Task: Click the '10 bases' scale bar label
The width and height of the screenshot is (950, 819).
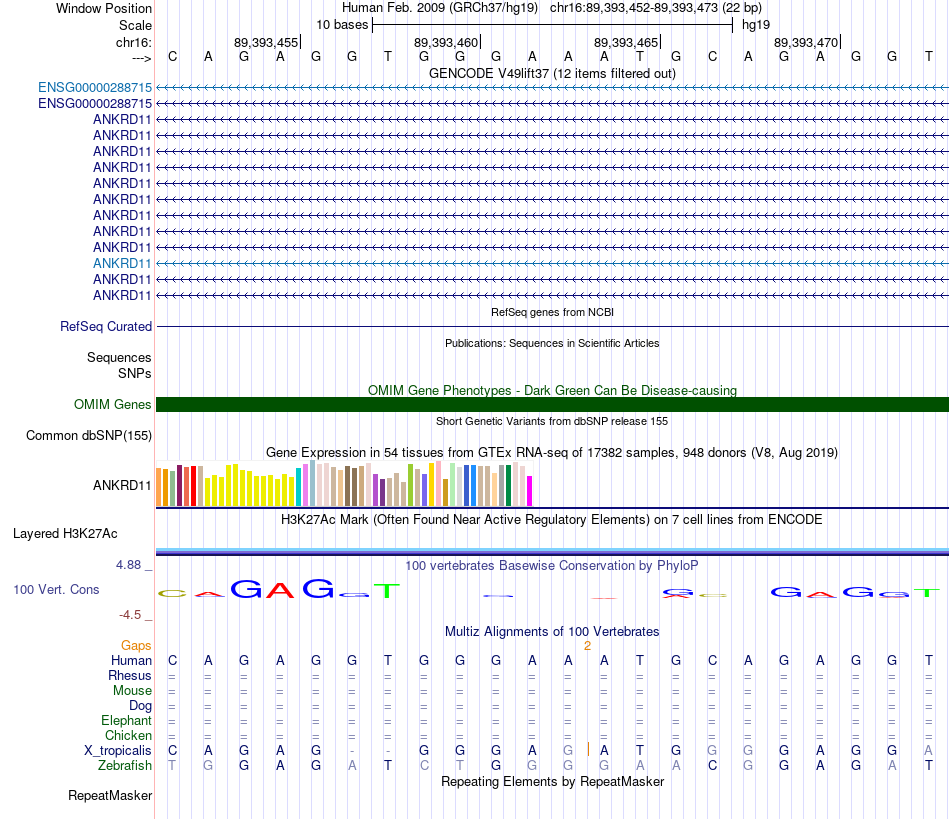Action: [342, 25]
